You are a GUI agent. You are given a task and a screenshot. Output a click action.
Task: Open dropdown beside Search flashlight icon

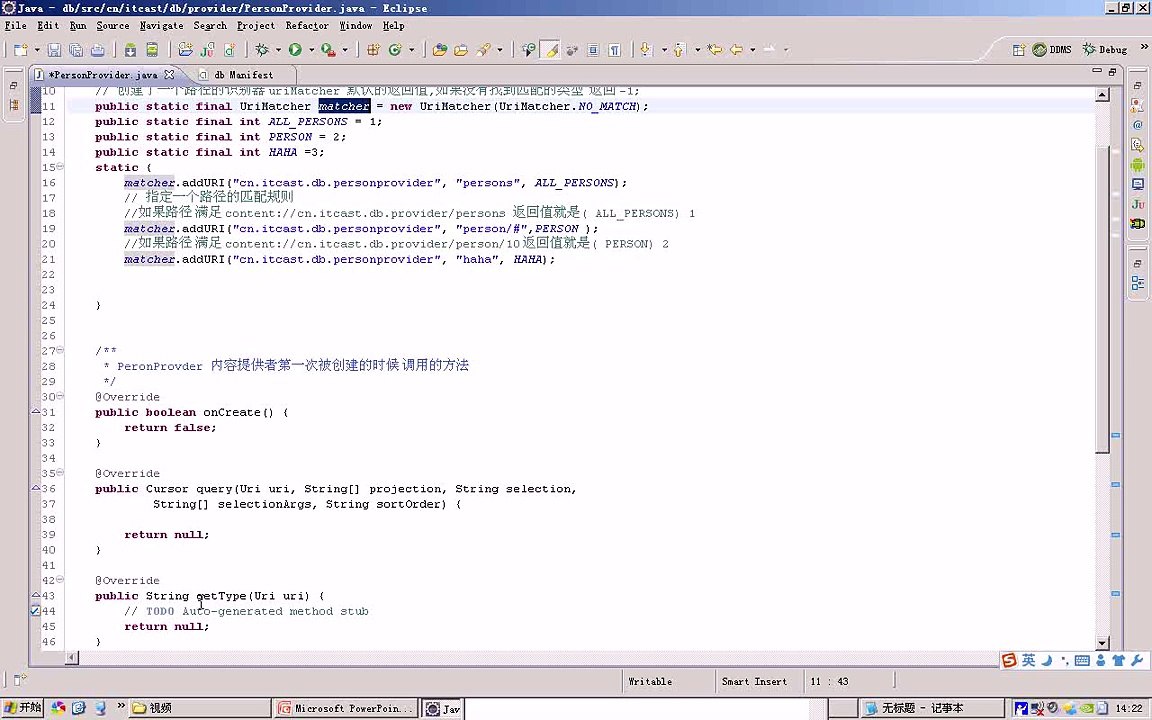(500, 50)
